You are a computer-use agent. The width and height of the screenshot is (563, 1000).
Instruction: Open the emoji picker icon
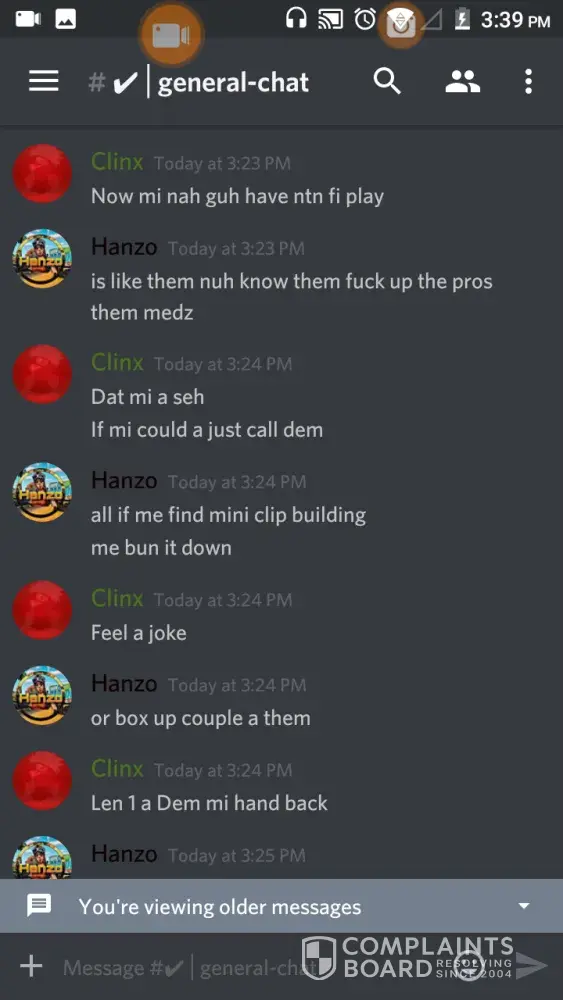coord(470,966)
